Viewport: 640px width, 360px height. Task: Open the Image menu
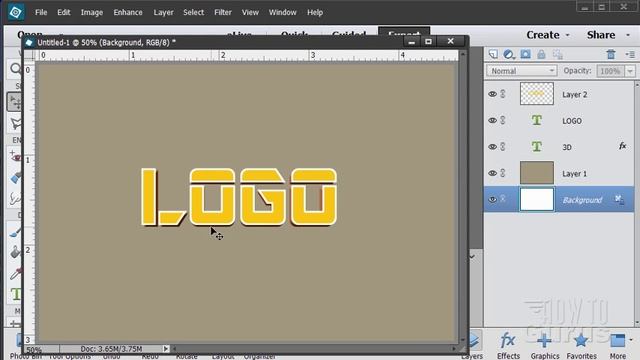[92, 12]
